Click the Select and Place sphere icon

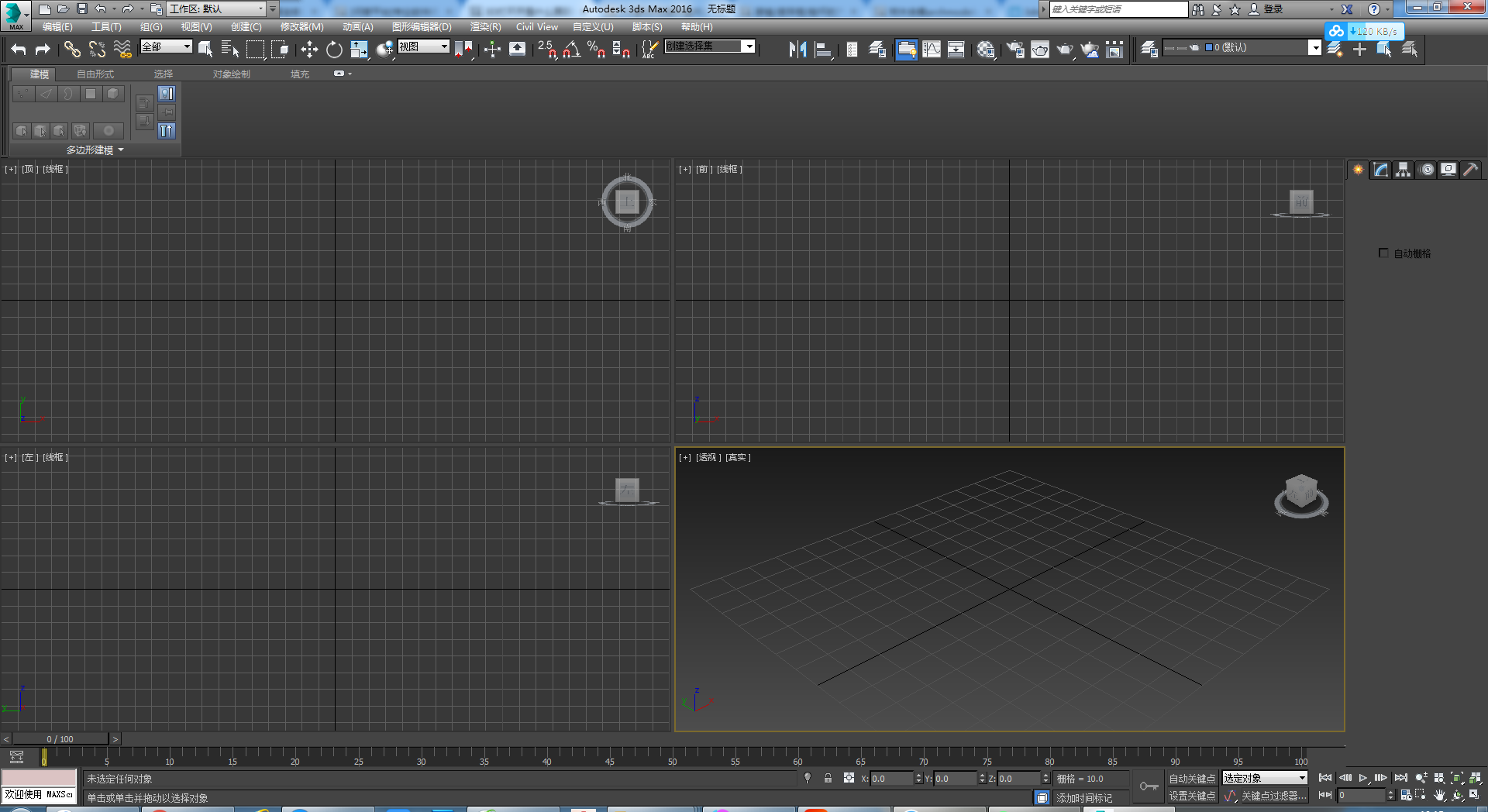point(384,50)
